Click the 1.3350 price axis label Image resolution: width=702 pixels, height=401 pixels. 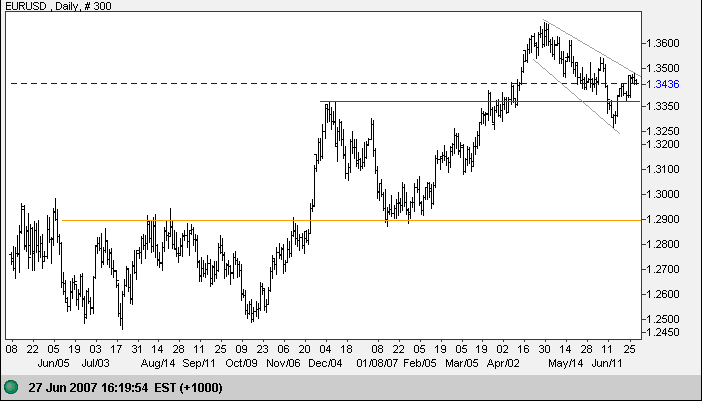(x=663, y=106)
